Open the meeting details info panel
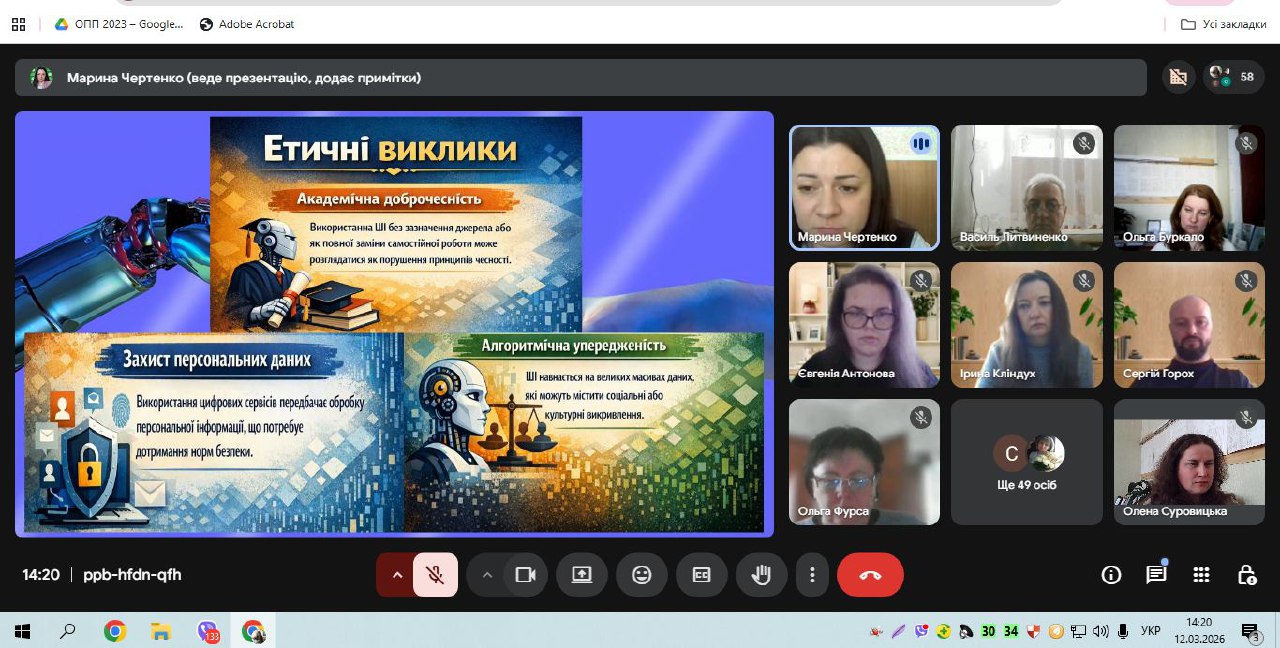The image size is (1280, 648). 1111,575
